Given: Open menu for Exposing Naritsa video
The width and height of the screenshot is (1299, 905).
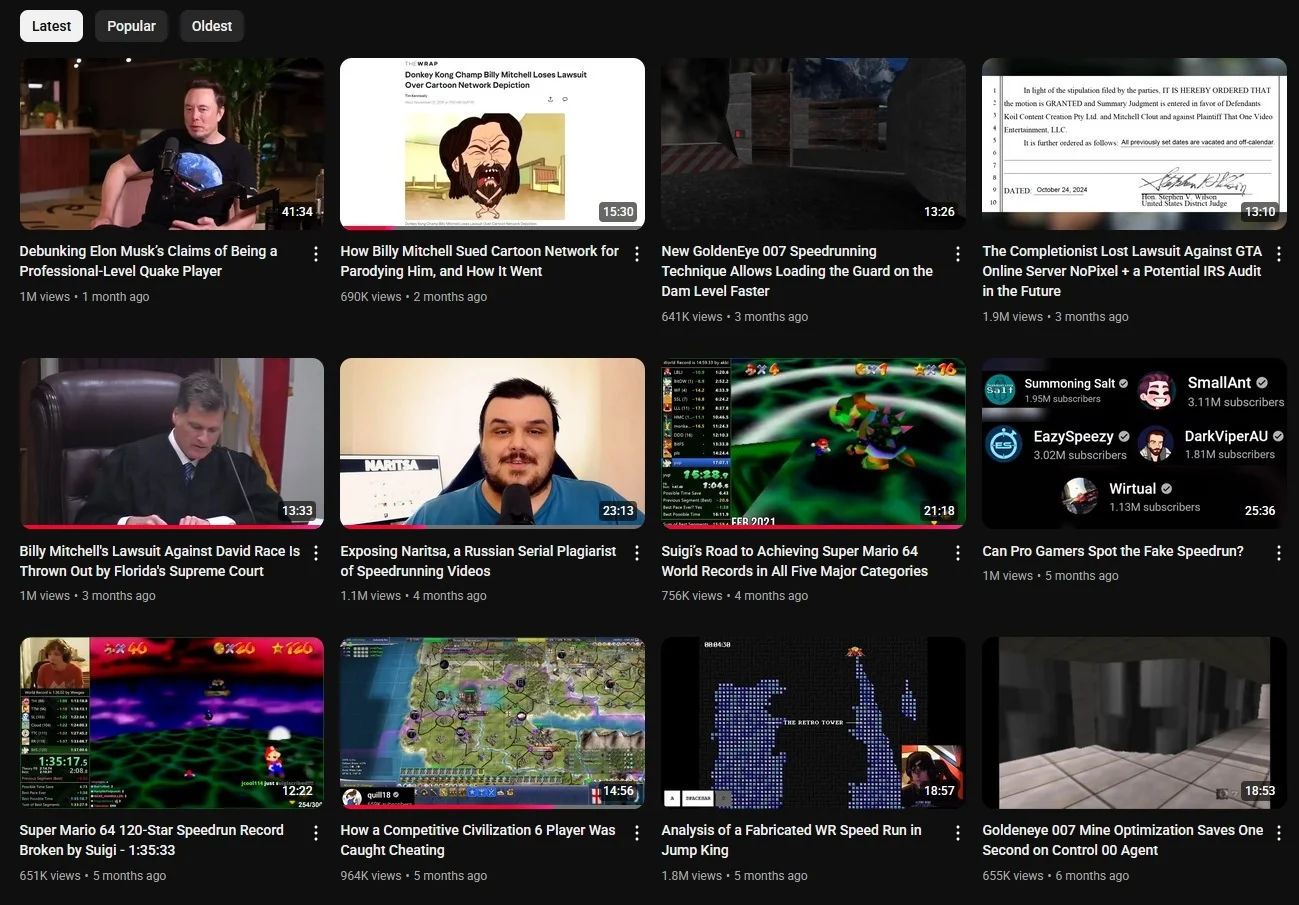Looking at the screenshot, I should coord(637,553).
